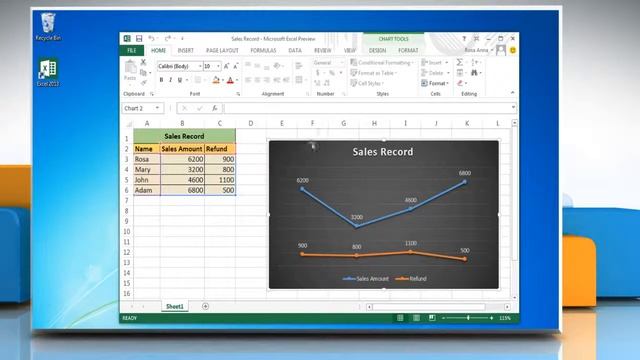Click the Fill icon in Editing group
This screenshot has height=360, width=640.
(x=460, y=73)
